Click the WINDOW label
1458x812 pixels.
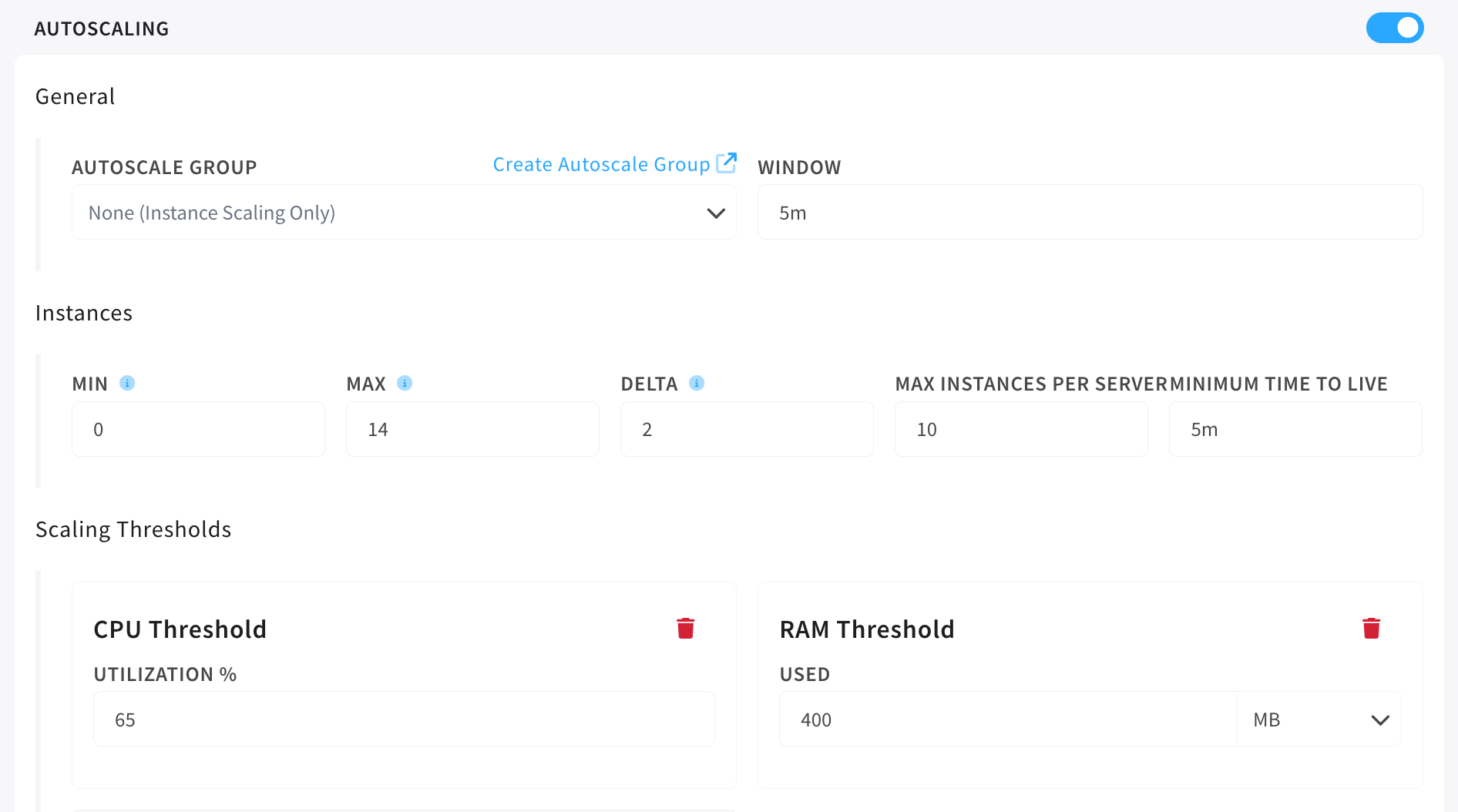click(x=799, y=168)
